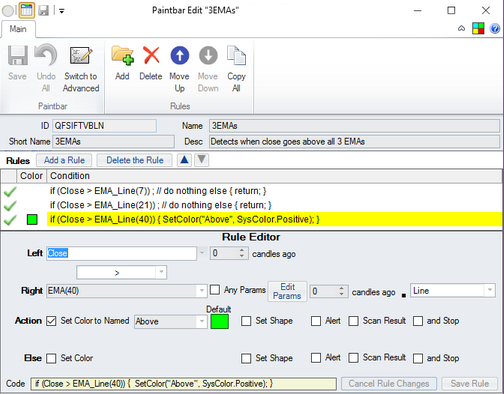This screenshot has height=394, width=504.
Task: Move rule up with blue arrow icon
Action: 180,55
